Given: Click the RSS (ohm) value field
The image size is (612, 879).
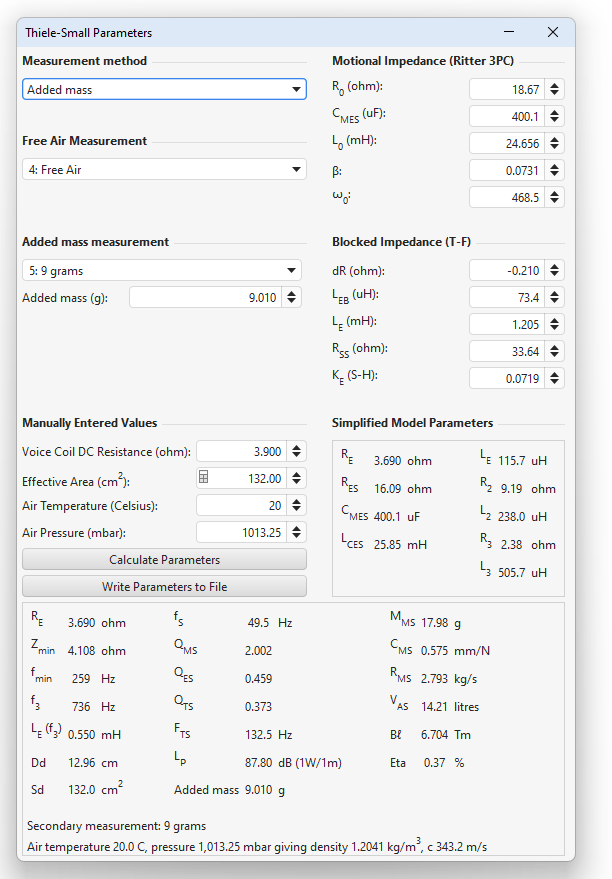Looking at the screenshot, I should (x=507, y=351).
